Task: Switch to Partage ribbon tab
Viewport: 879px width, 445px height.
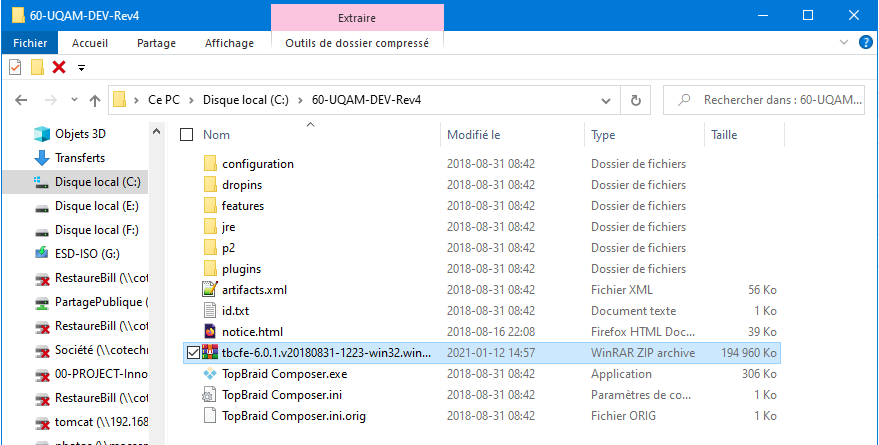Action: (156, 43)
